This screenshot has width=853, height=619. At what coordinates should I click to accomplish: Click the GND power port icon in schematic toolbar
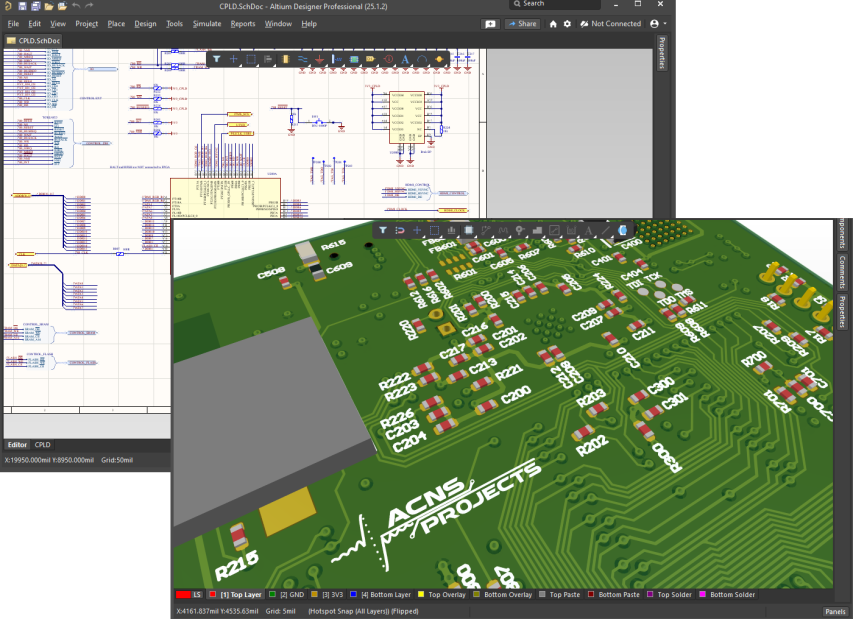coord(319,59)
